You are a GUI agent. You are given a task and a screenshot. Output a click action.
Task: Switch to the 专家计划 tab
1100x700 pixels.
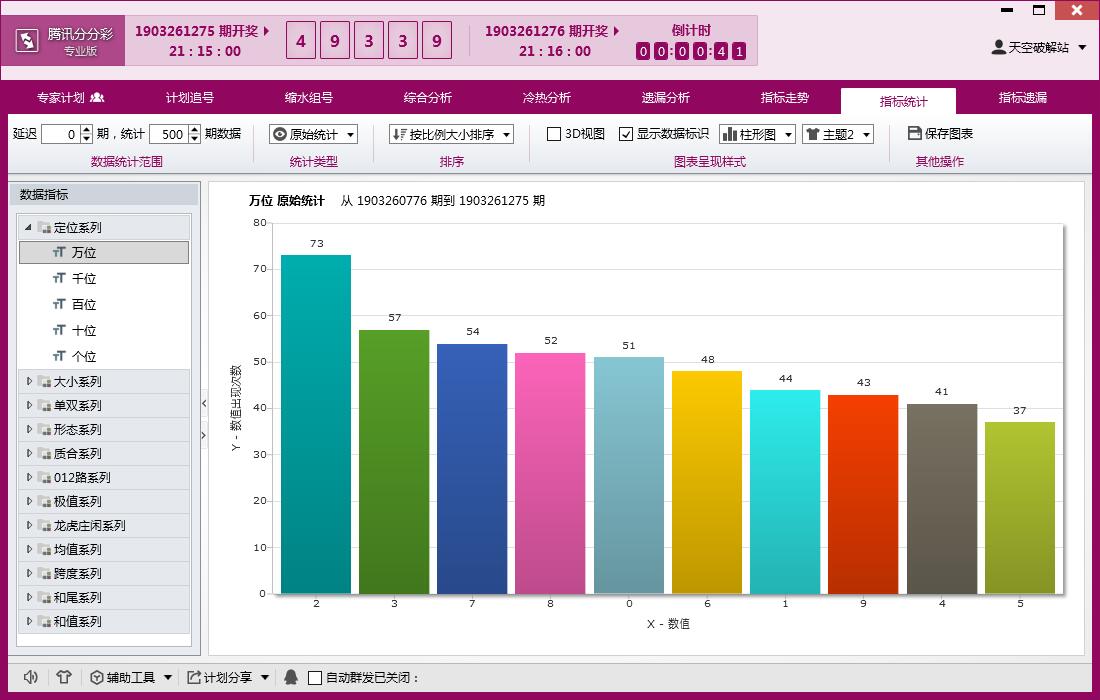pyautogui.click(x=70, y=97)
